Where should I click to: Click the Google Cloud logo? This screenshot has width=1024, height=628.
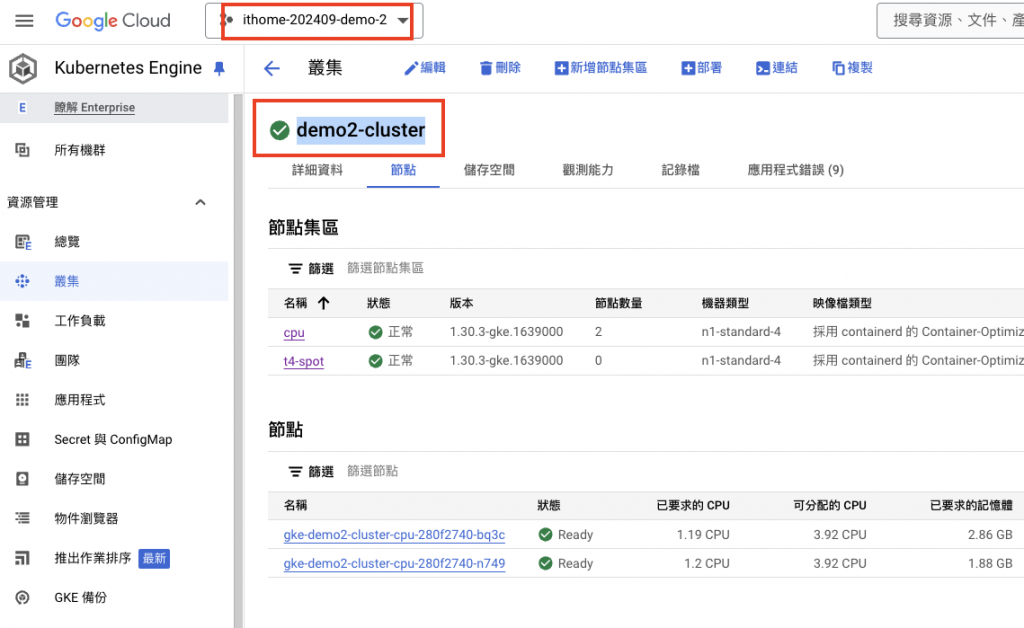coord(113,21)
